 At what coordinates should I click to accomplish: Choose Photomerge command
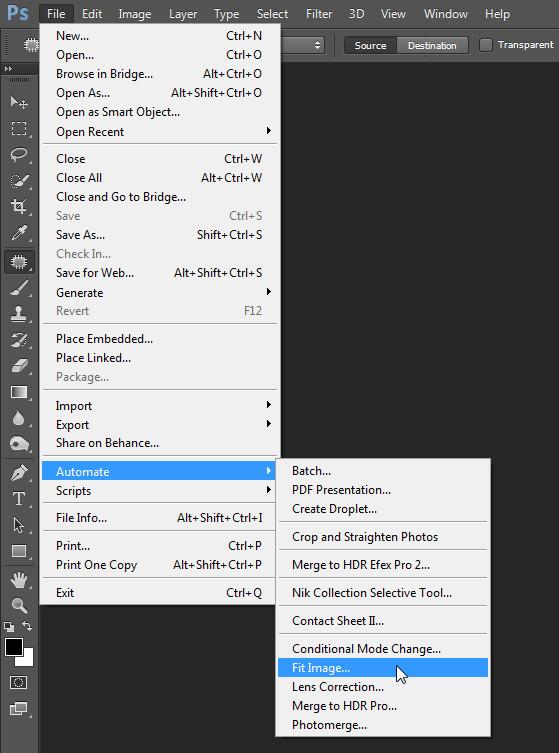click(x=383, y=725)
